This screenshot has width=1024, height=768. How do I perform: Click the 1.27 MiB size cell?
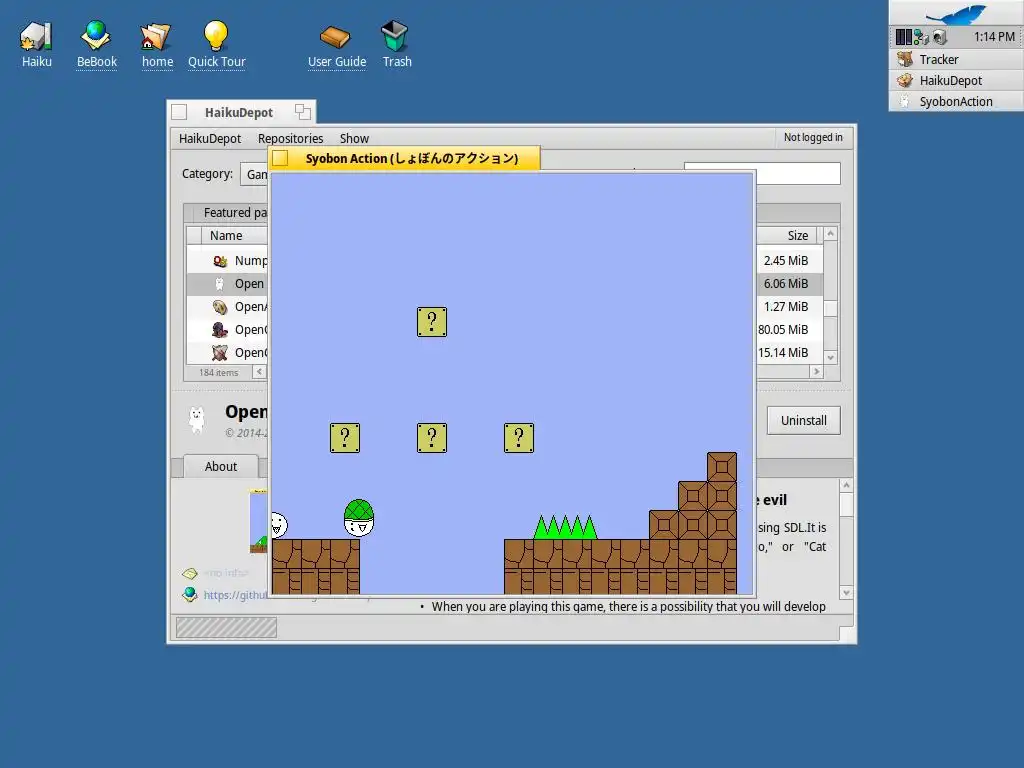coord(786,306)
